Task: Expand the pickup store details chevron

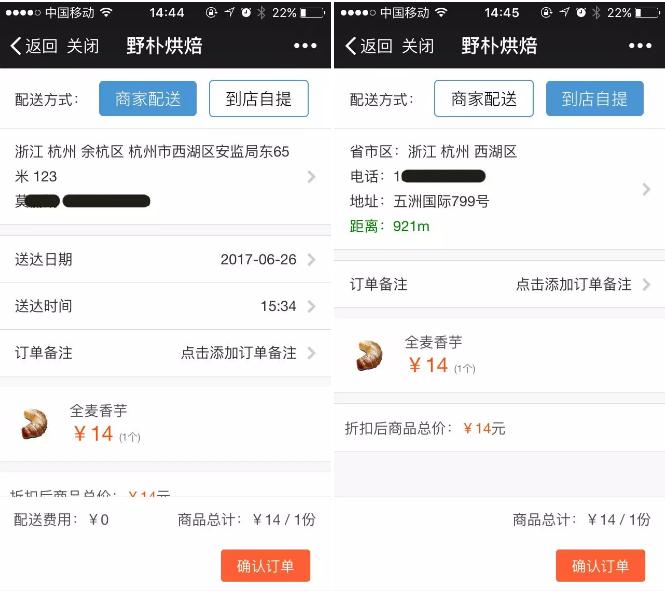Action: [646, 189]
